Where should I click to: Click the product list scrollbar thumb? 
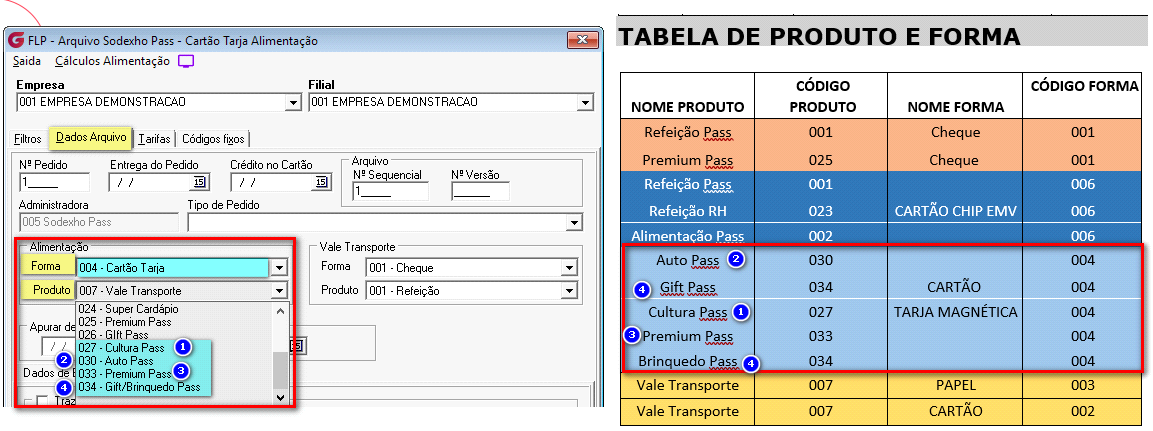(279, 370)
